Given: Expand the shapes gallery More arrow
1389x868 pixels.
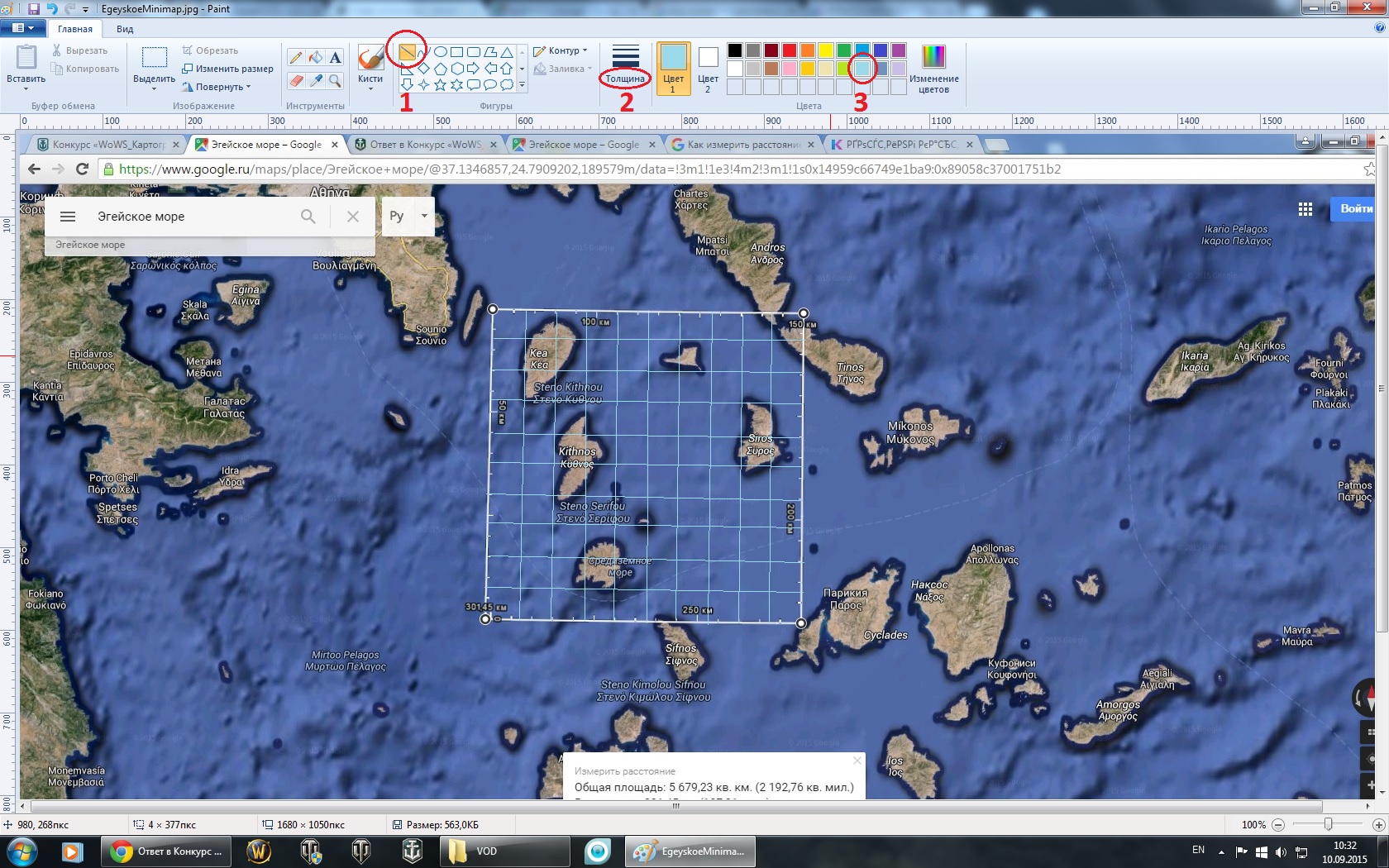Looking at the screenshot, I should pyautogui.click(x=522, y=84).
